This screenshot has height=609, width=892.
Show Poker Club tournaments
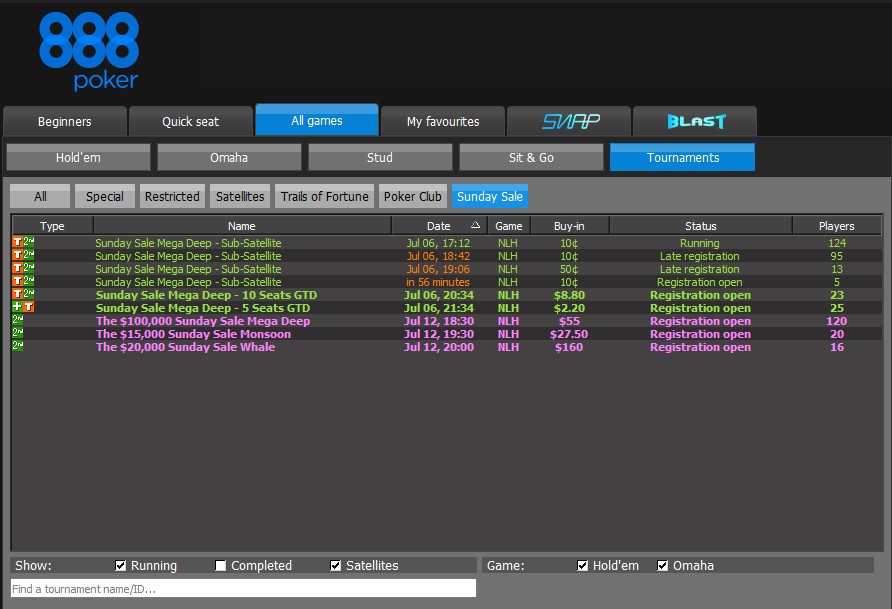tap(413, 196)
